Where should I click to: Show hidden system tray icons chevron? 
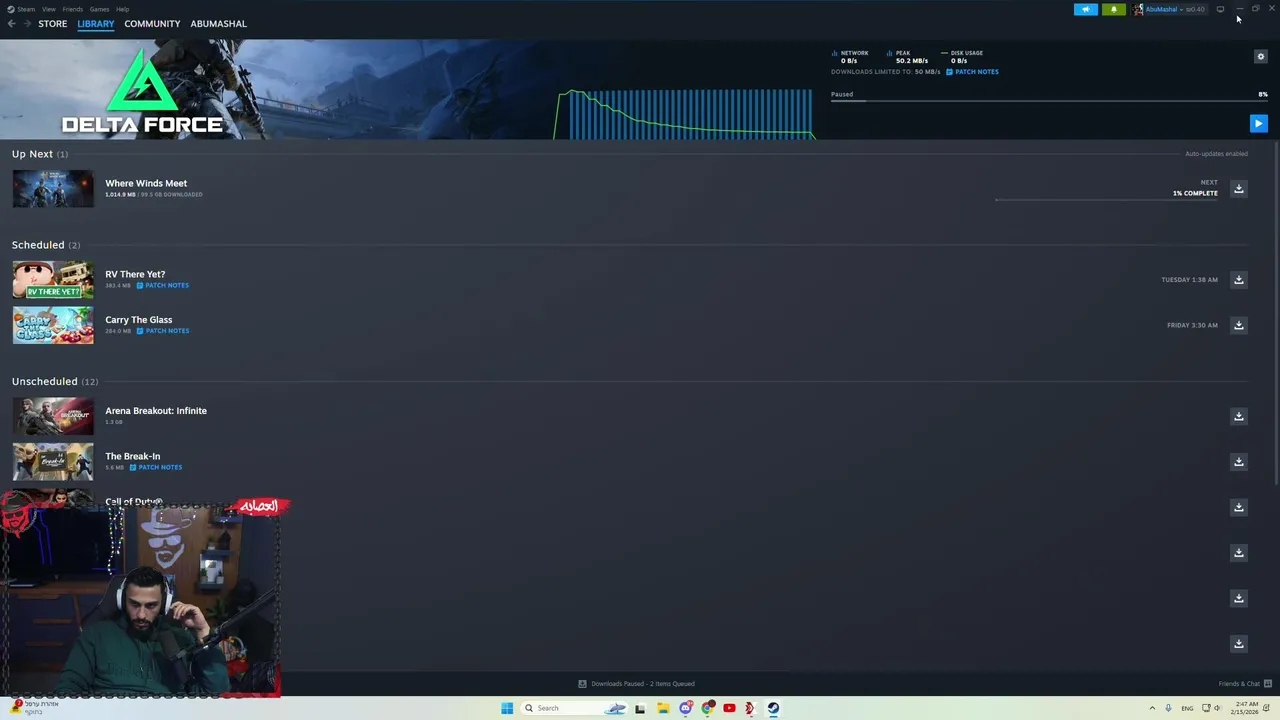click(x=1151, y=708)
